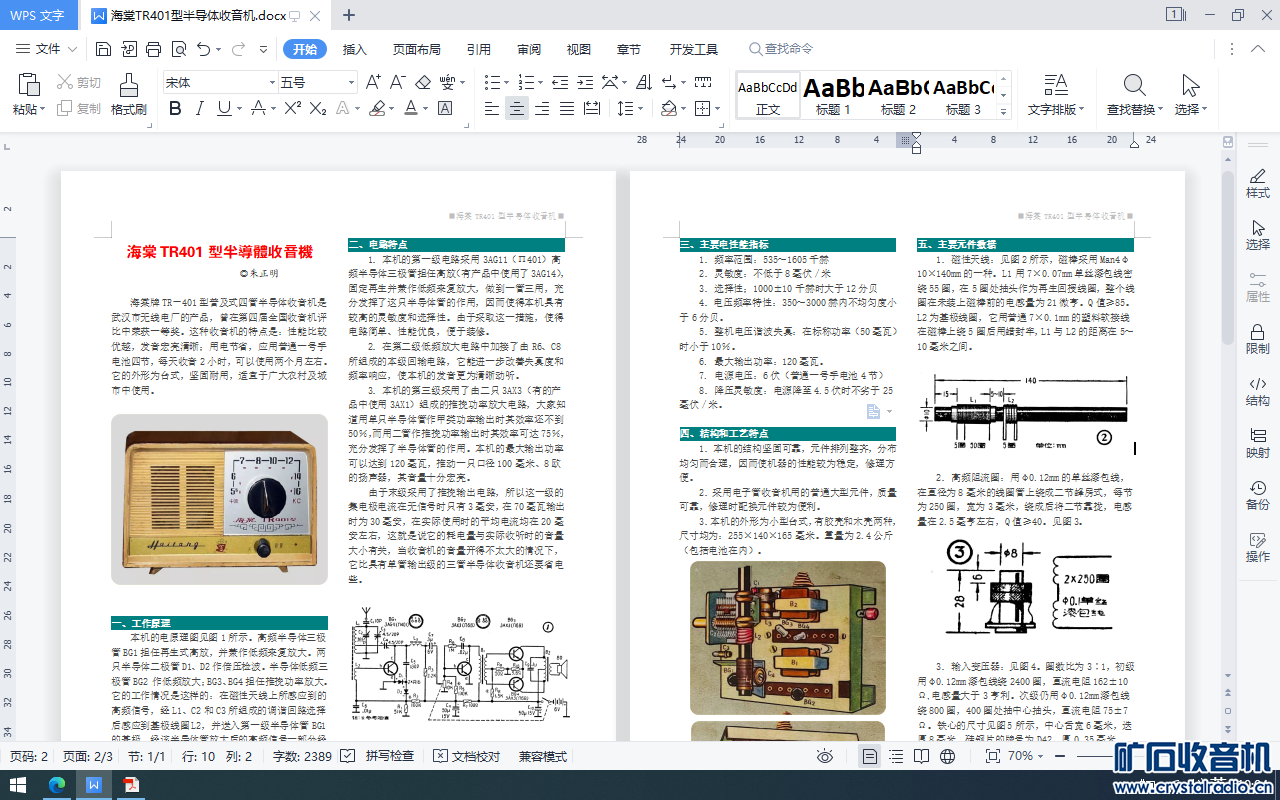The height and width of the screenshot is (800, 1280).
Task: Select justify paragraph alignment
Action: 566,108
